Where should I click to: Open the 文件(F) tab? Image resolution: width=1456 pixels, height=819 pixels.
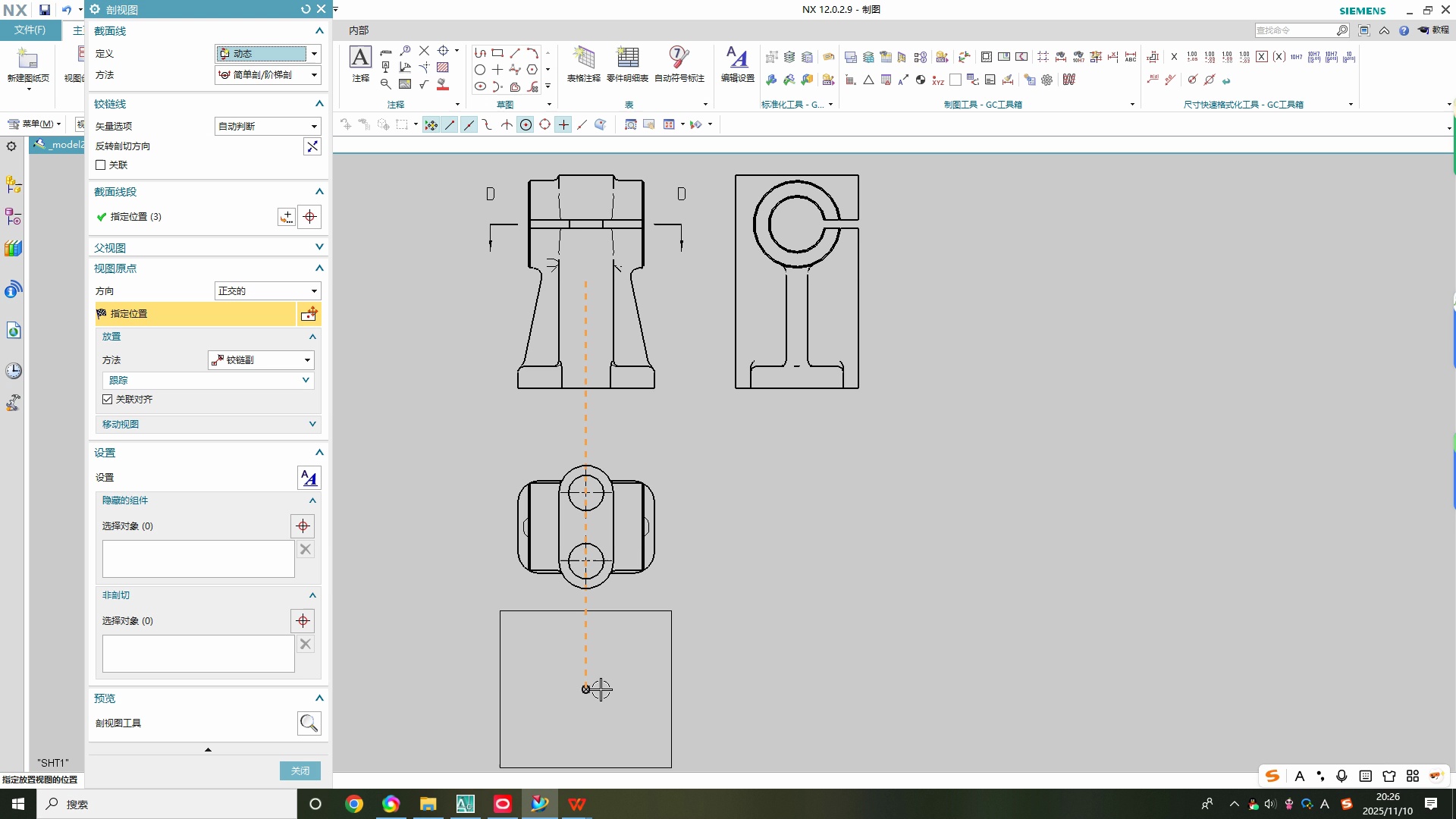[30, 30]
